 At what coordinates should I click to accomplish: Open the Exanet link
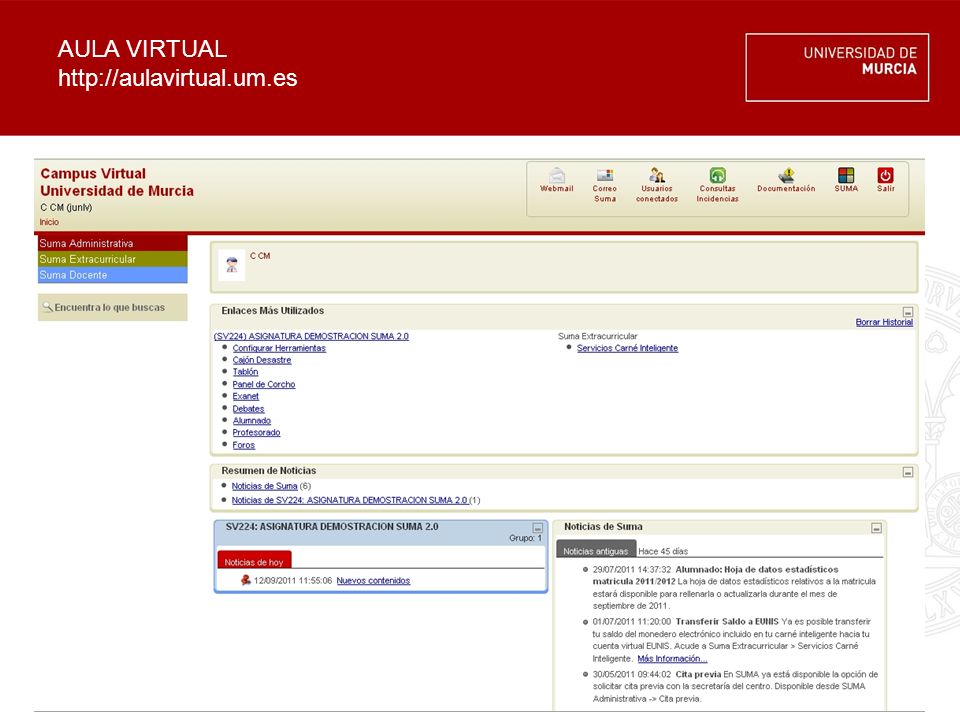(246, 396)
